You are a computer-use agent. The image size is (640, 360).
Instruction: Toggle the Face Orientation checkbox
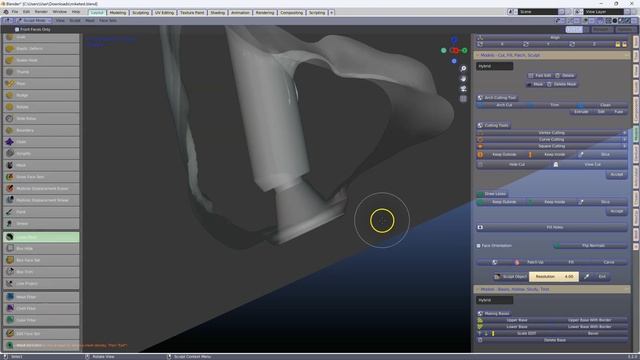pyautogui.click(x=478, y=246)
